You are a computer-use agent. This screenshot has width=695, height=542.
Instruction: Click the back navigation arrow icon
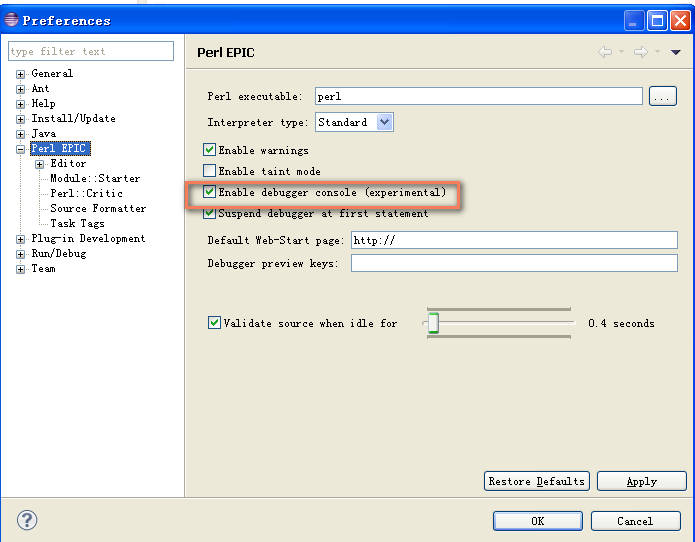tap(605, 52)
